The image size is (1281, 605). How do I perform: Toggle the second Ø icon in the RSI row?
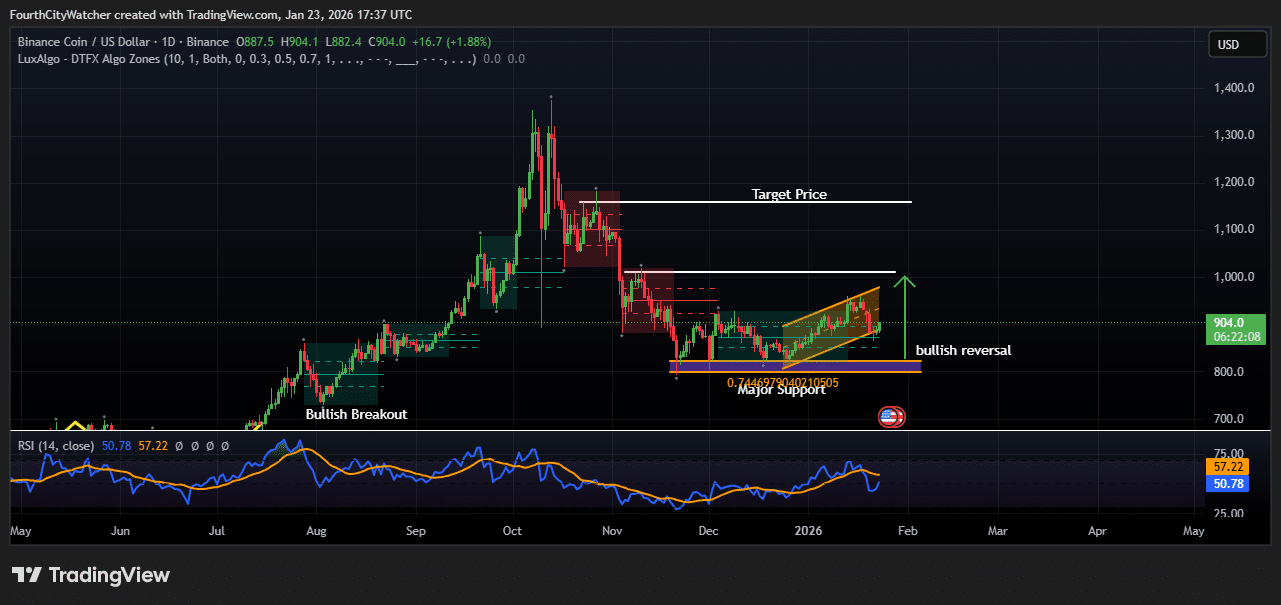[x=194, y=446]
